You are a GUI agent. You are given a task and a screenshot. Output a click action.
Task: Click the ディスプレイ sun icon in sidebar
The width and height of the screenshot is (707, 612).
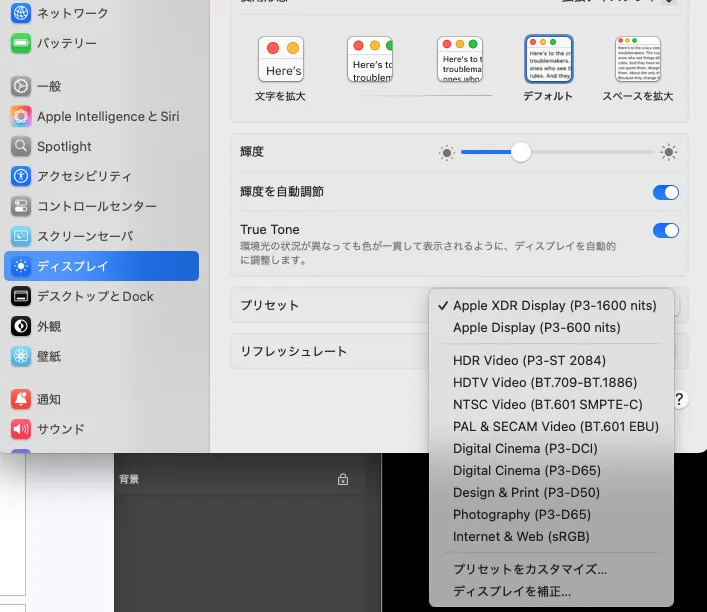tap(21, 266)
